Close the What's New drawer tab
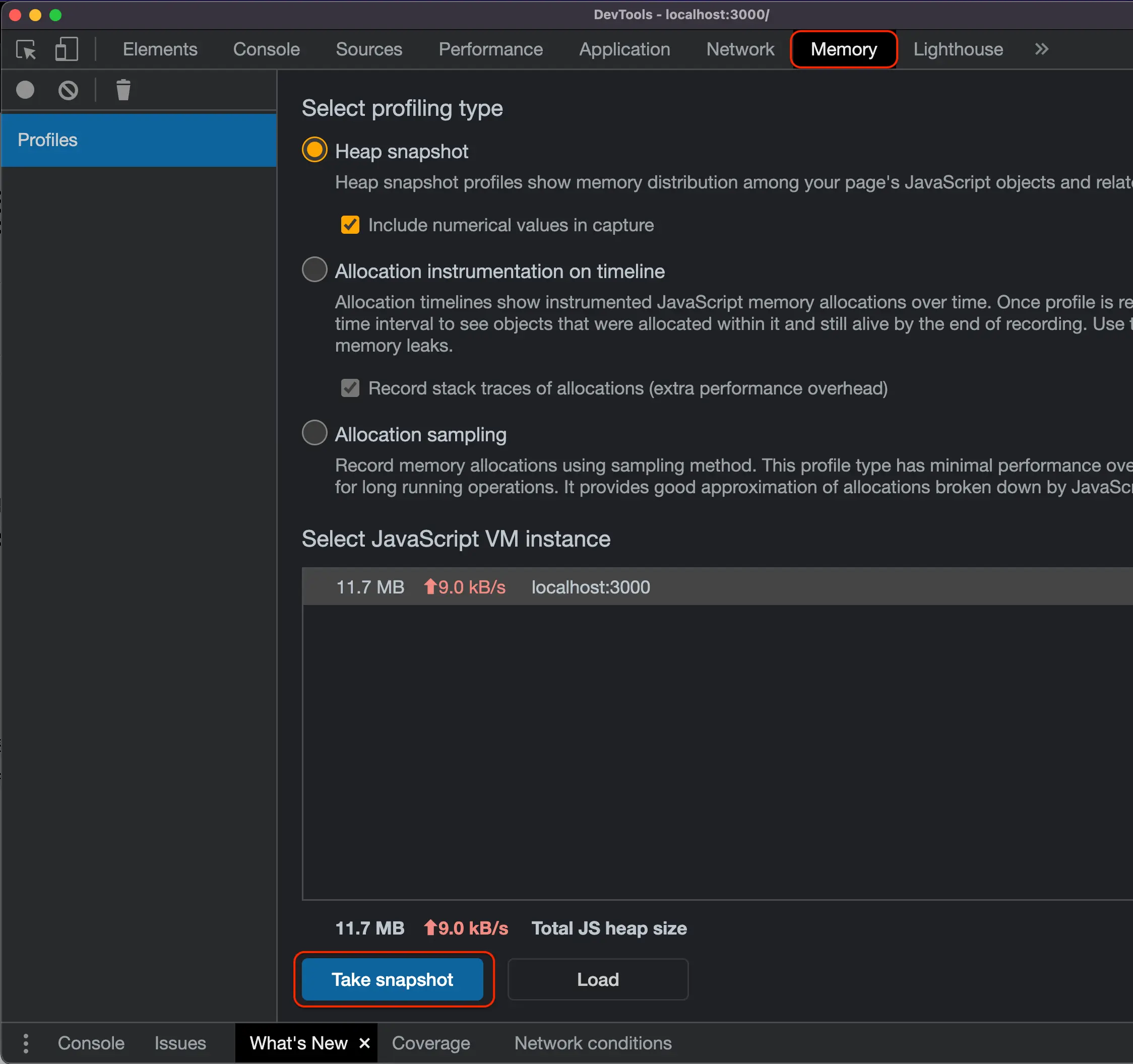Screen dimensions: 1133x1064 point(365,1043)
